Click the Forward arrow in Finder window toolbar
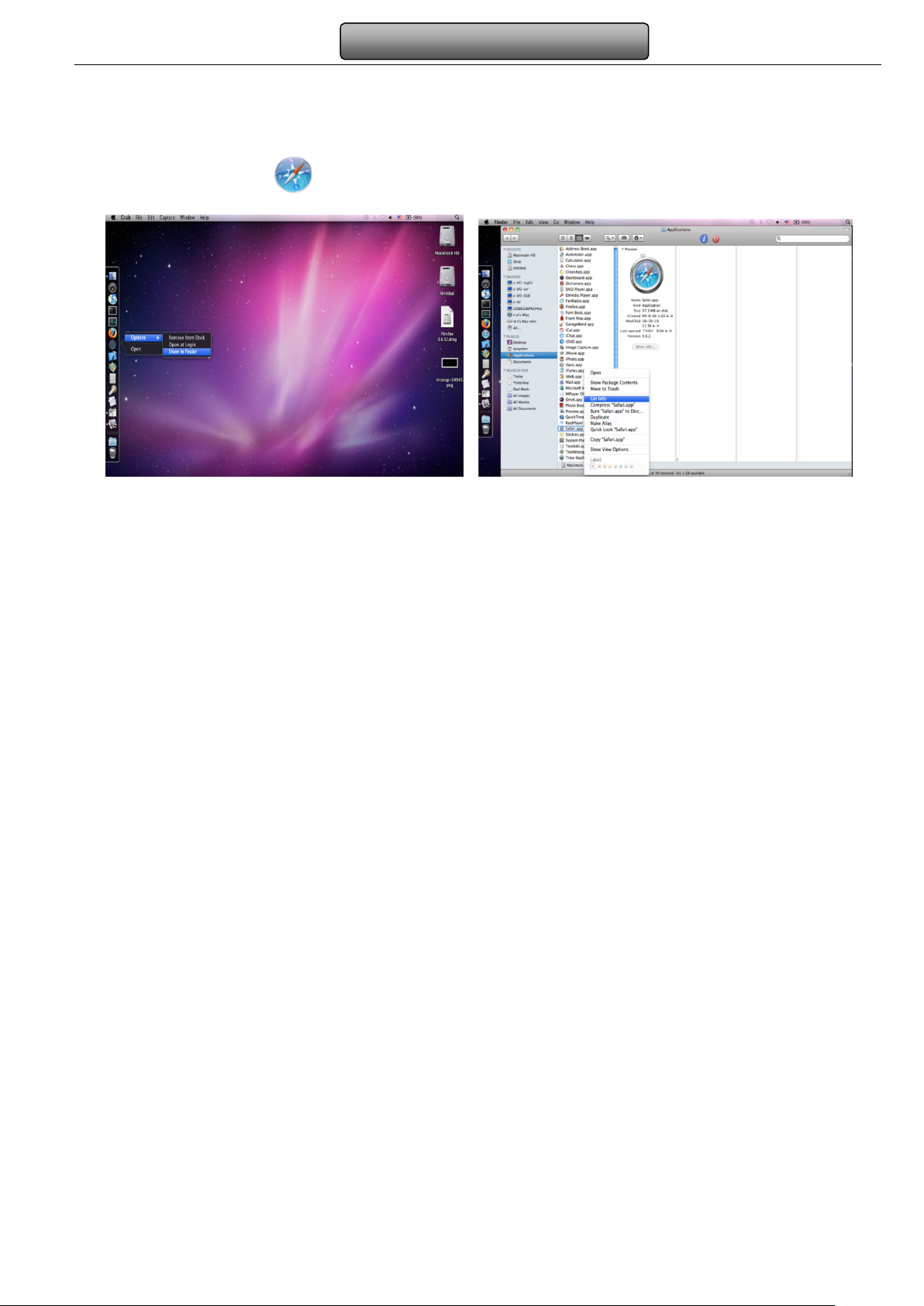Viewport: 924px width, 1306px height. [x=515, y=238]
